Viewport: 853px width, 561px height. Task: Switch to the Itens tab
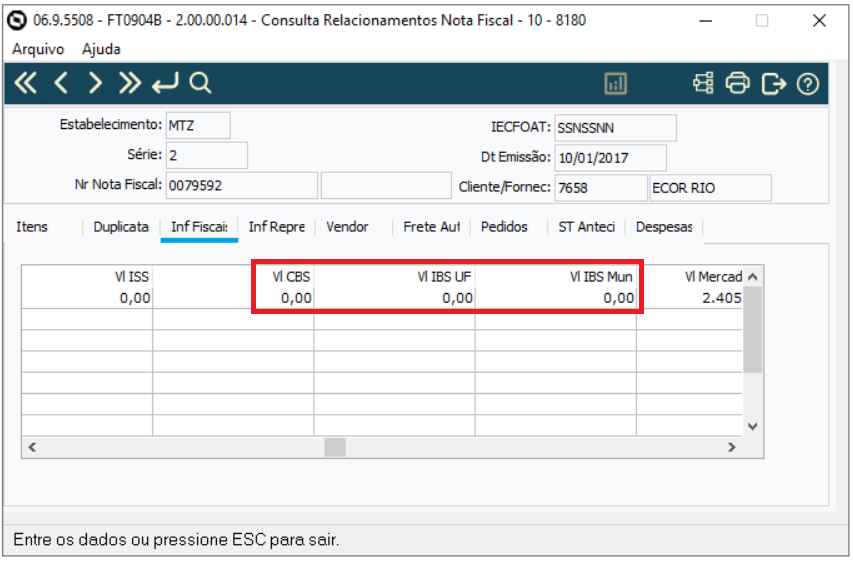[32, 227]
